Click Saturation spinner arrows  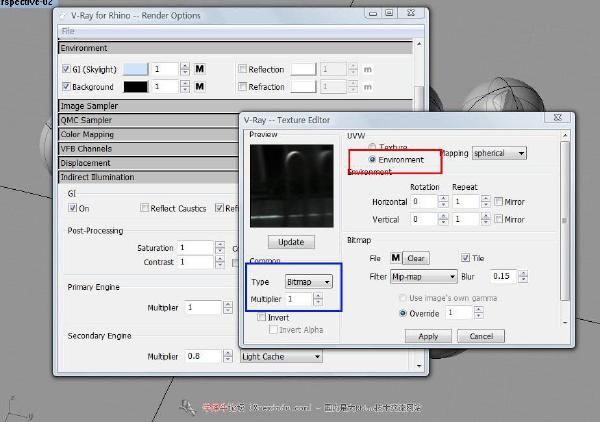(220, 248)
